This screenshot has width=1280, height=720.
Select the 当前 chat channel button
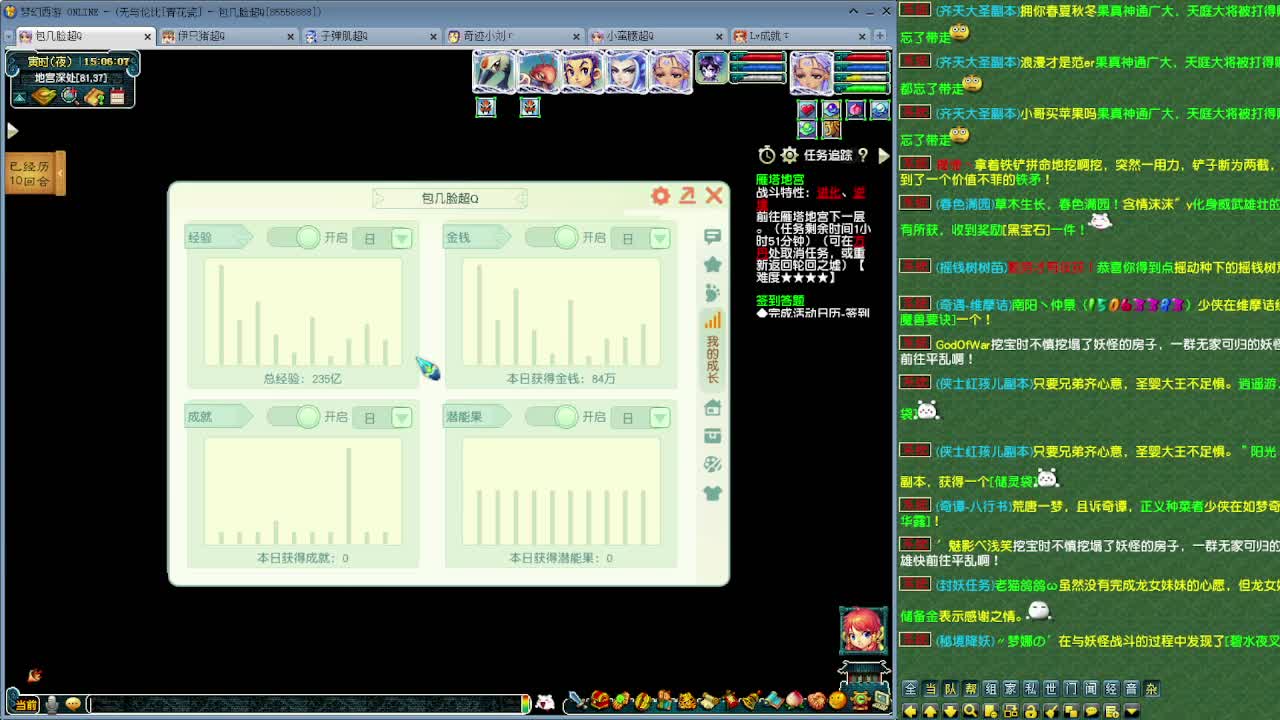point(26,705)
